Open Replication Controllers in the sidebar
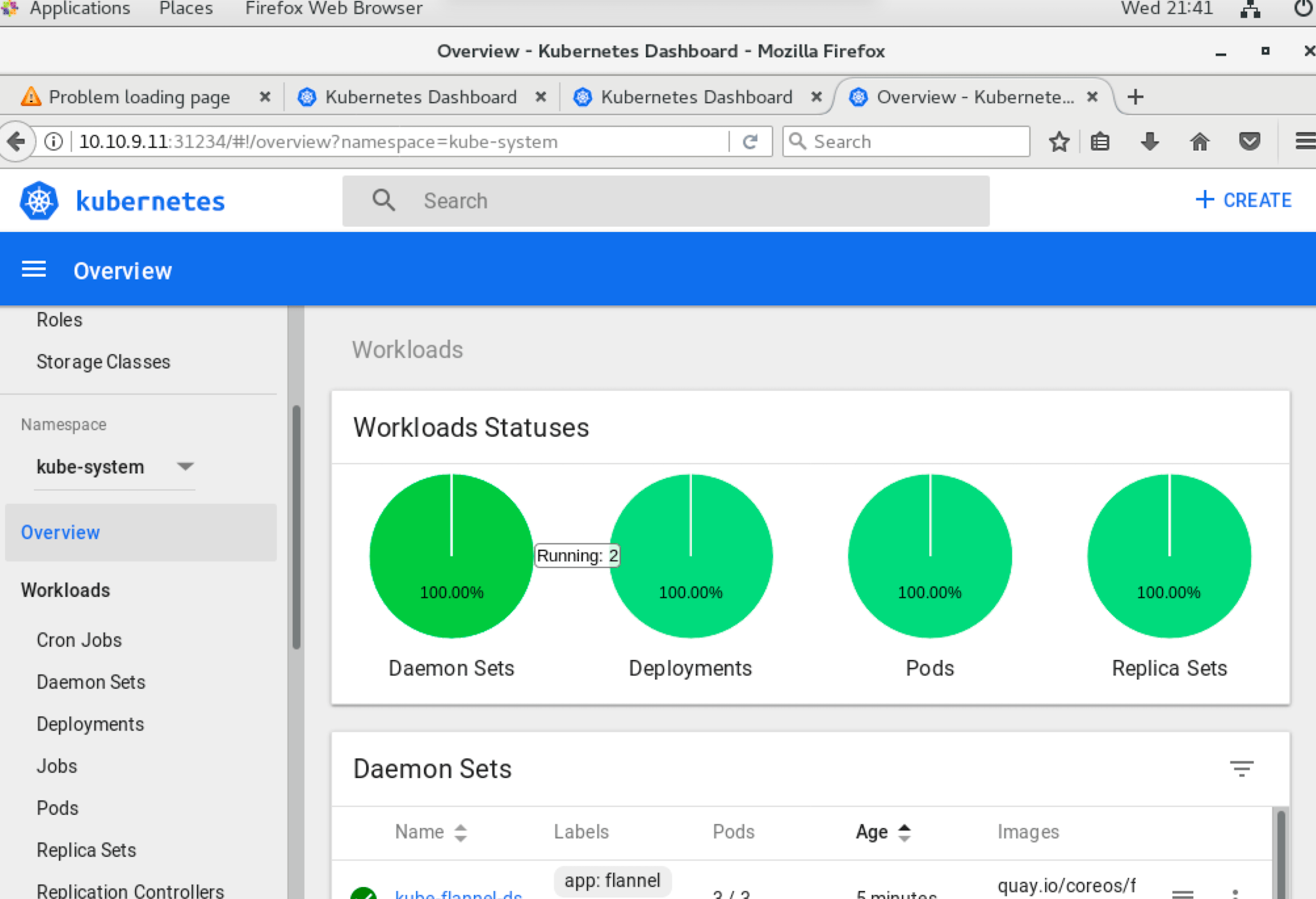1316x899 pixels. point(131,891)
